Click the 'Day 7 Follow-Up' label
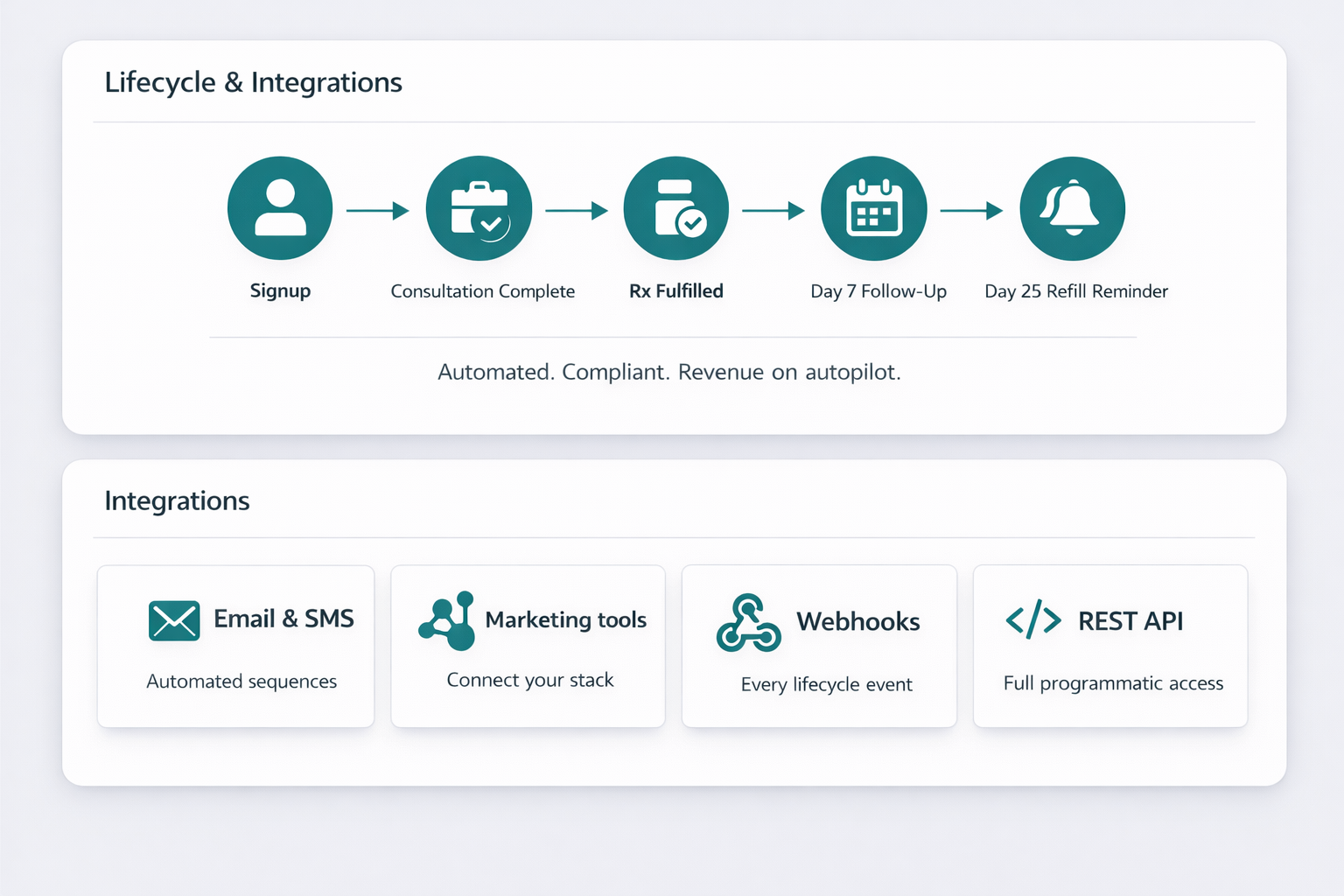 click(x=878, y=291)
